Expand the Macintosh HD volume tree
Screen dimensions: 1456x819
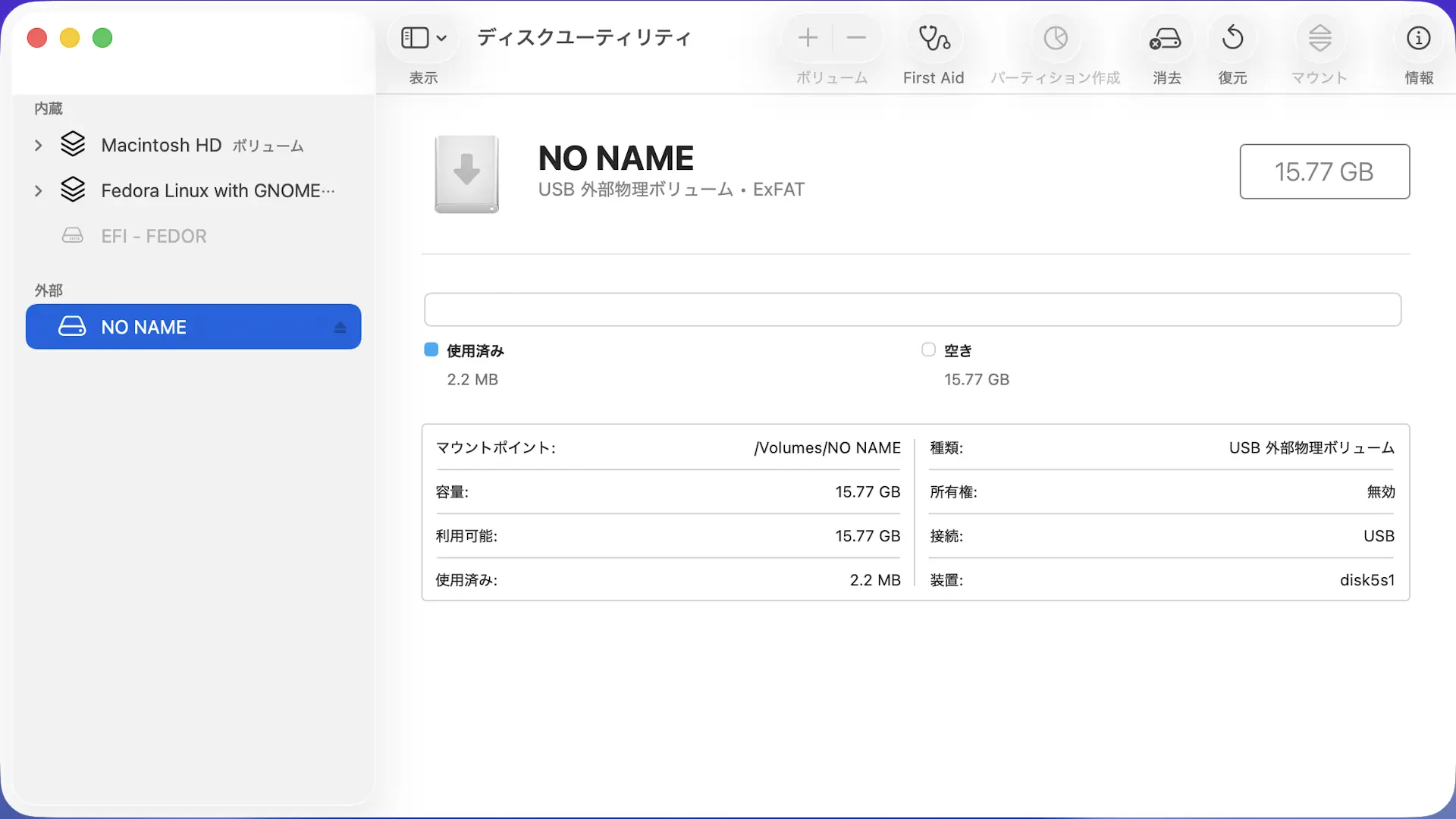[x=38, y=146]
